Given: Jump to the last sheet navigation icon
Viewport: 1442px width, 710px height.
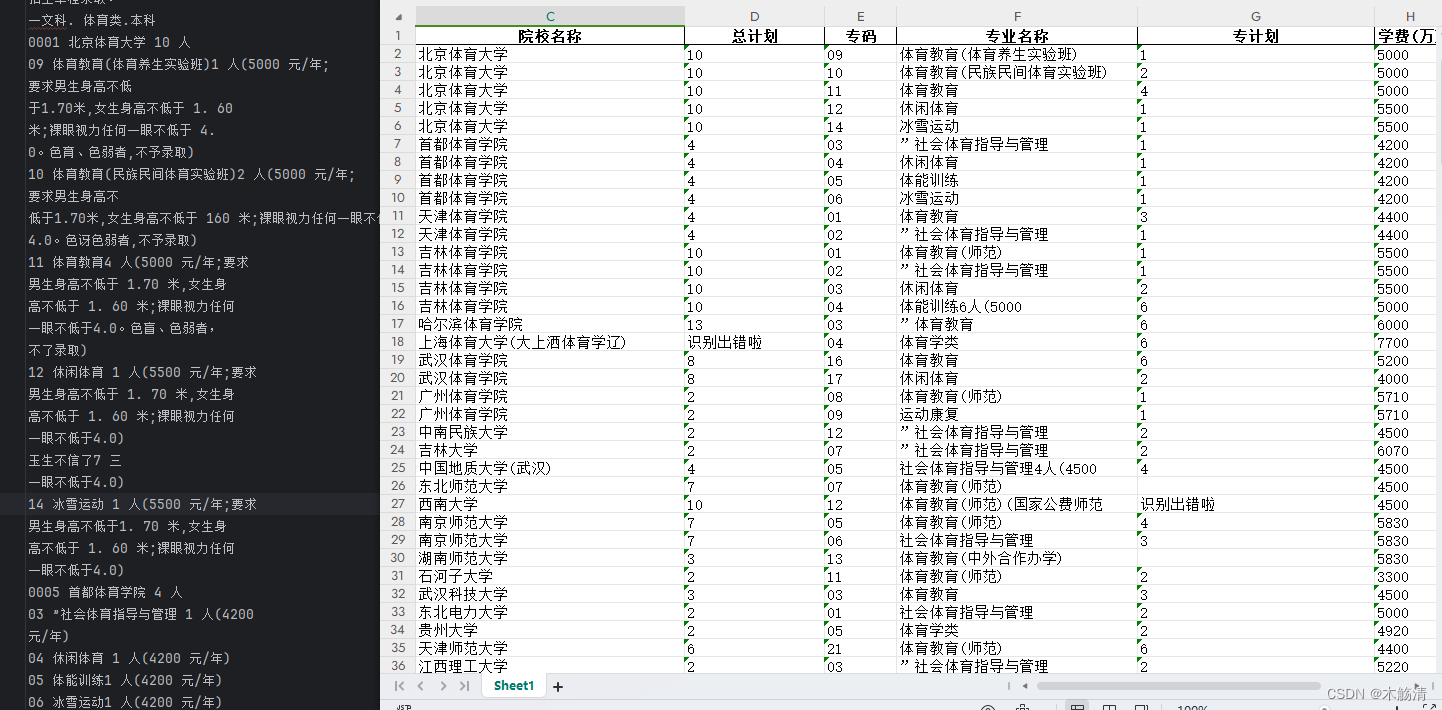Looking at the screenshot, I should pyautogui.click(x=466, y=686).
